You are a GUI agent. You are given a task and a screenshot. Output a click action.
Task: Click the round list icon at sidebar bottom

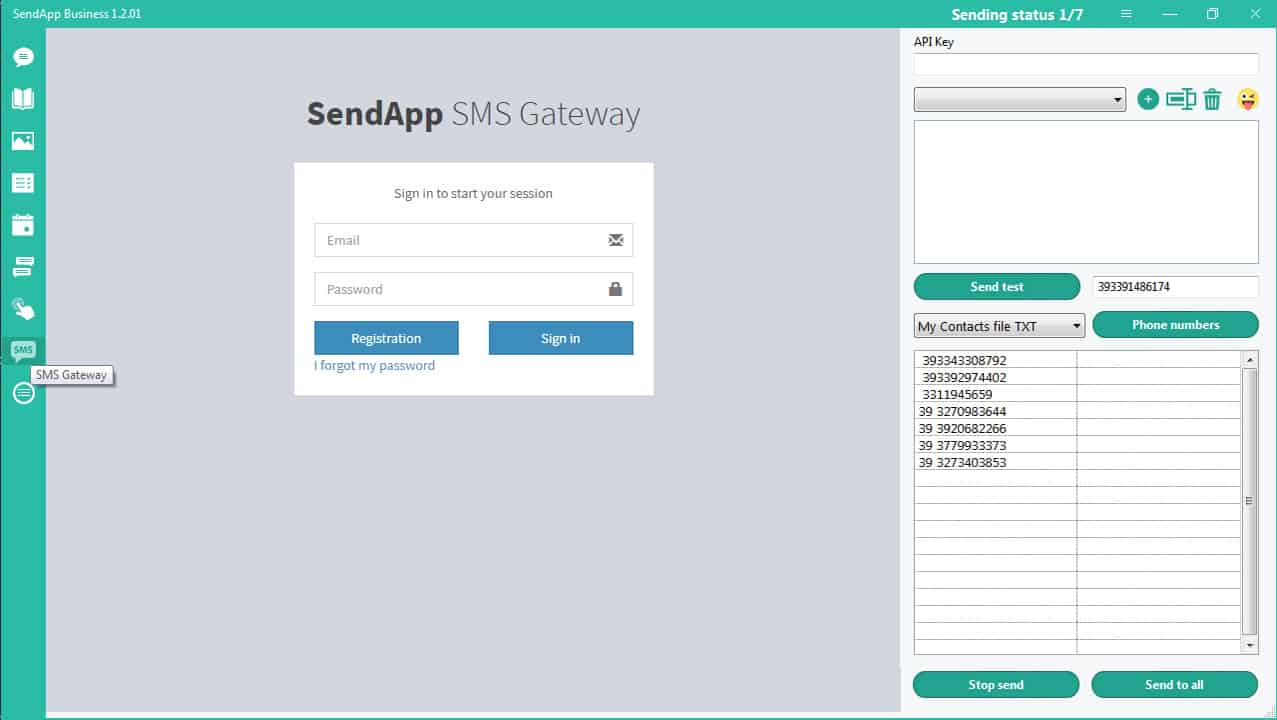point(23,393)
